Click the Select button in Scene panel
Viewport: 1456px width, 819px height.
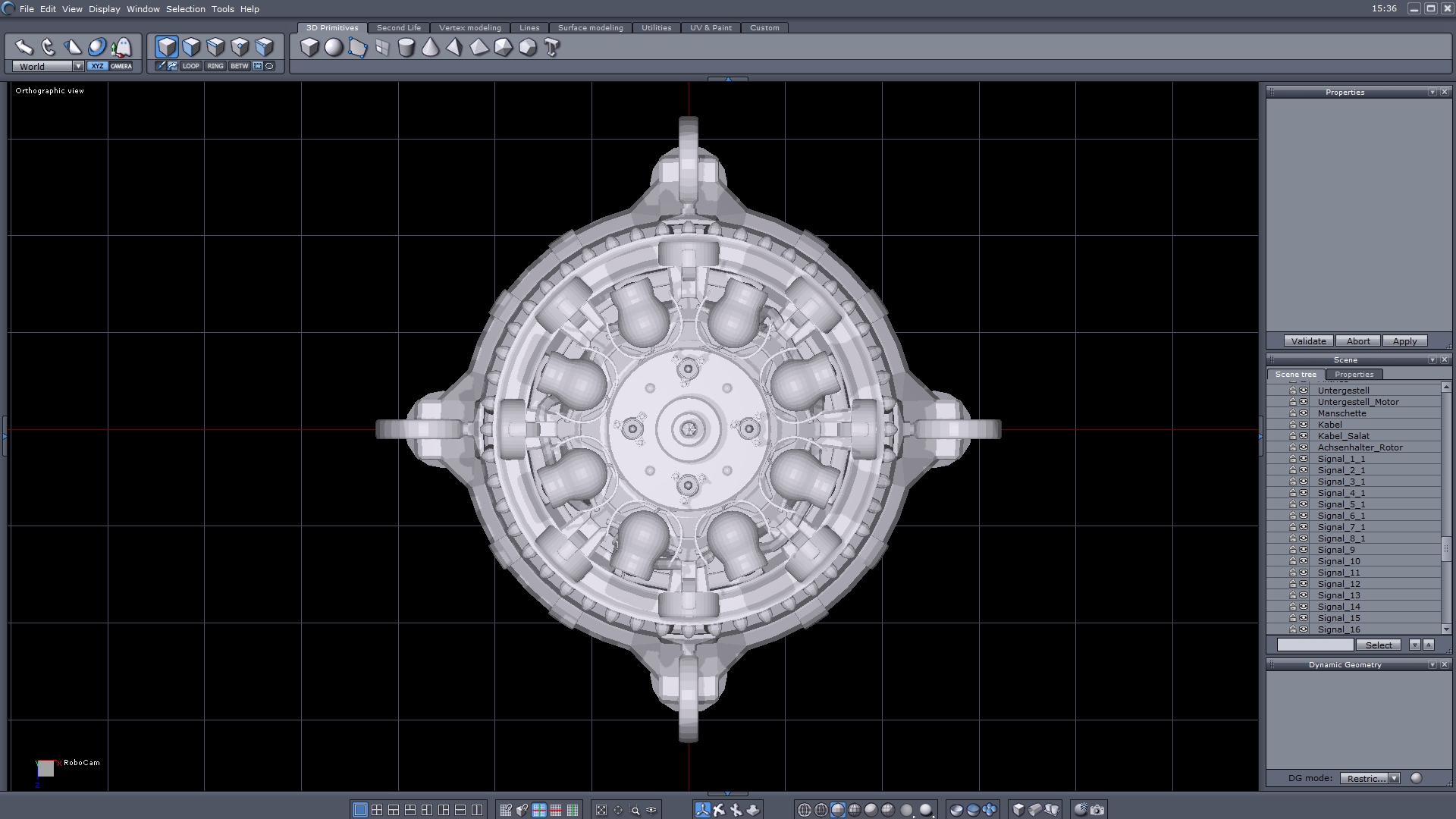1379,645
